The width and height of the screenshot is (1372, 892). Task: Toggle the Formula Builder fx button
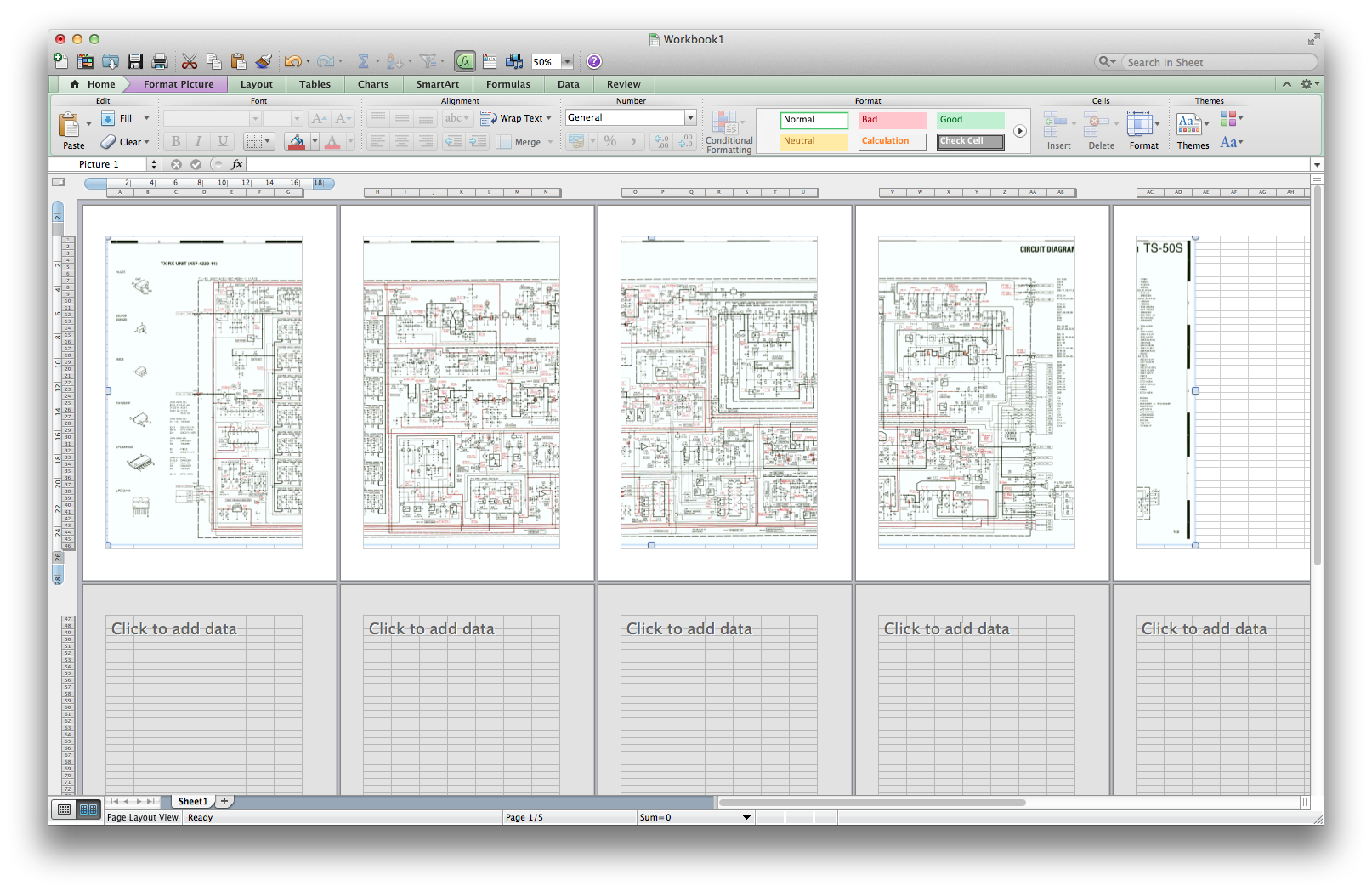465,61
